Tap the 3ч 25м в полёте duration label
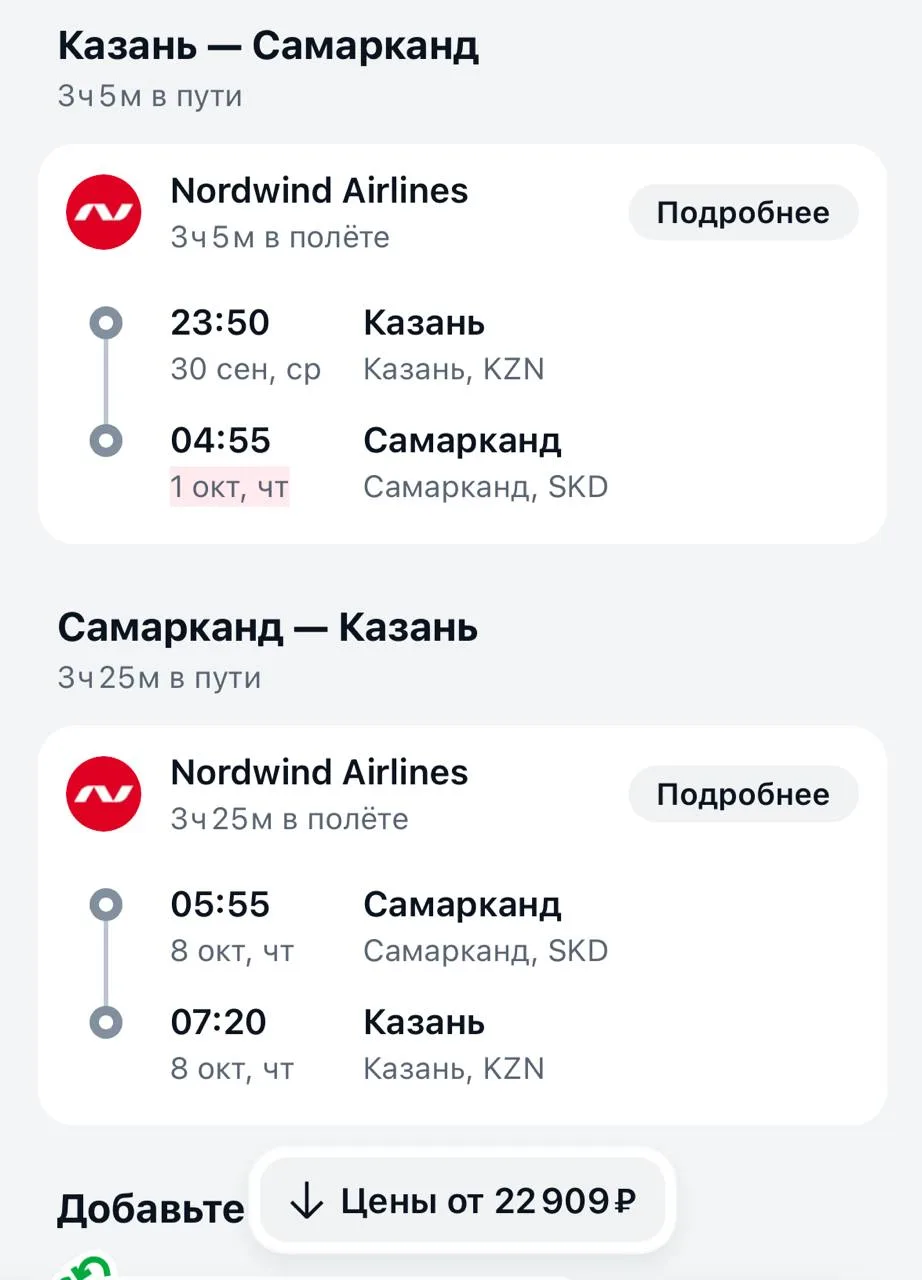 289,819
